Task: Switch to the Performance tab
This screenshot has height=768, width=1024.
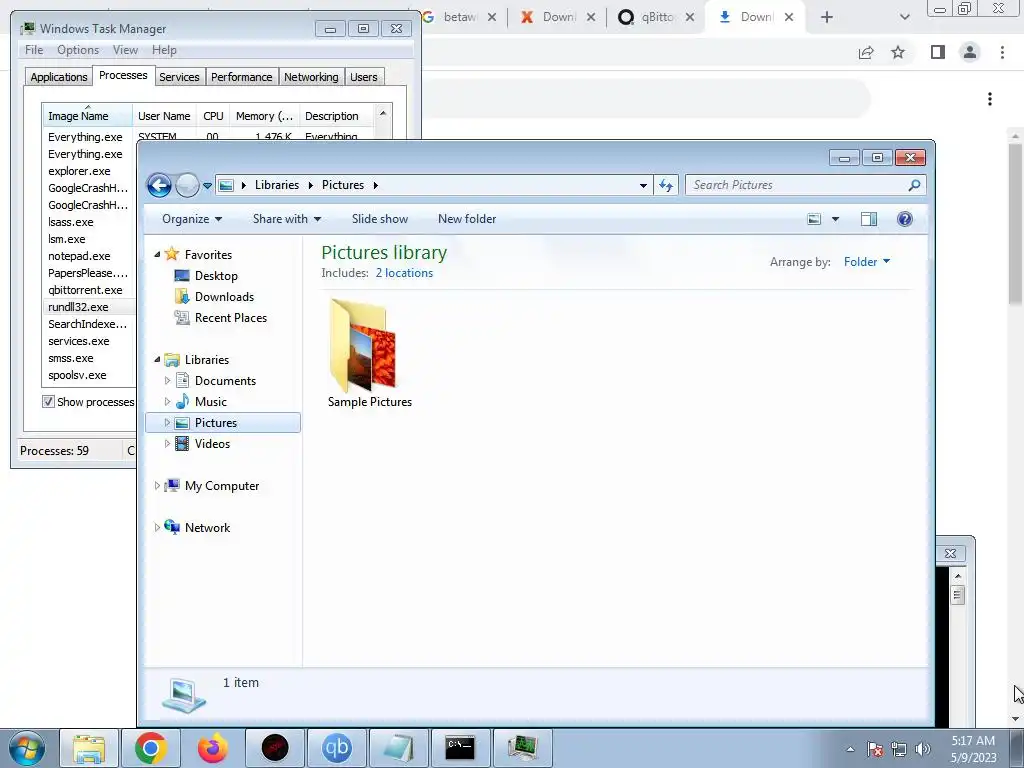Action: (x=242, y=77)
